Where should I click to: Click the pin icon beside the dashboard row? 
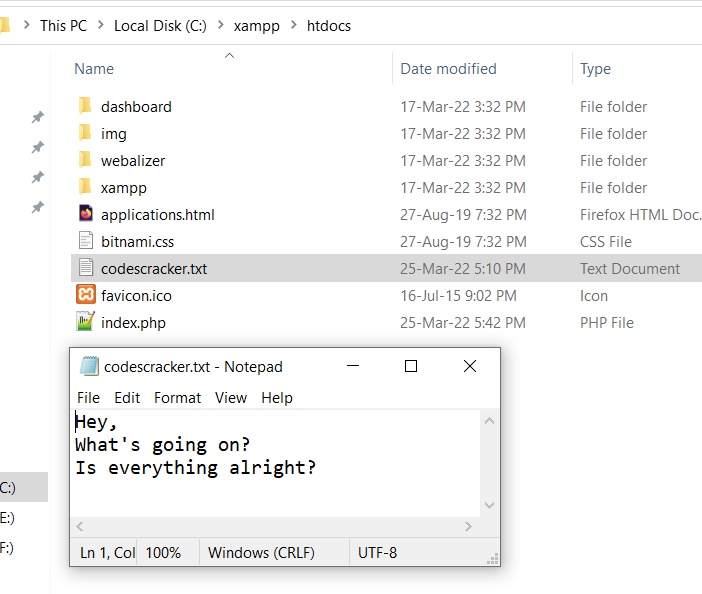click(x=38, y=117)
